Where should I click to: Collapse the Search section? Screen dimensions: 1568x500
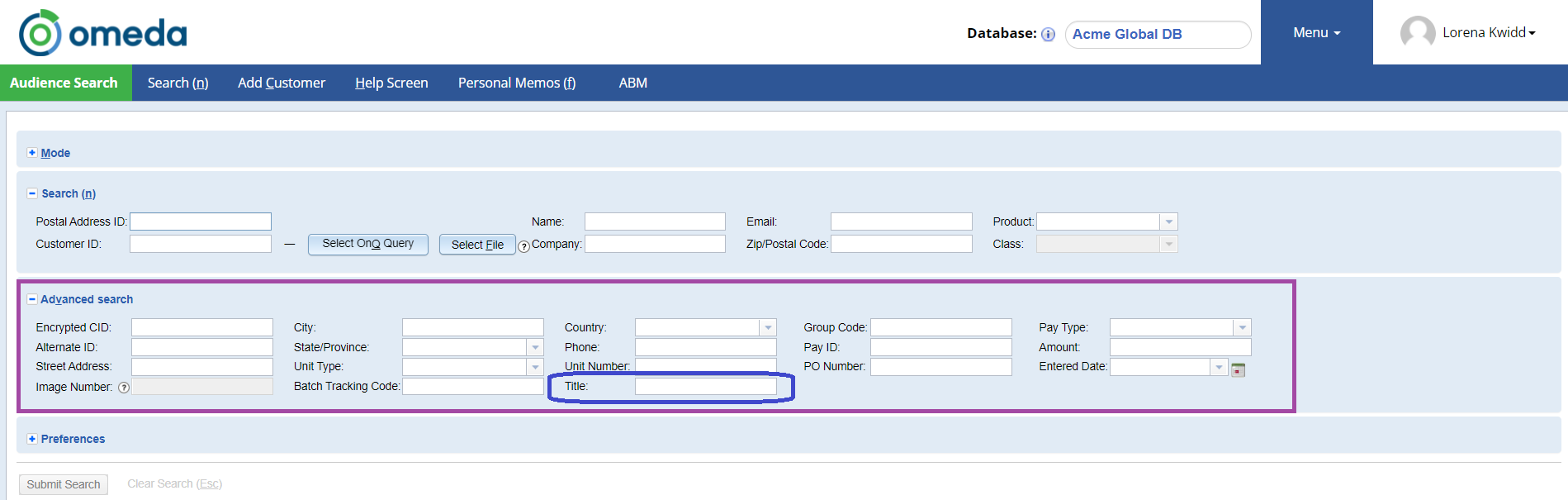pyautogui.click(x=32, y=193)
